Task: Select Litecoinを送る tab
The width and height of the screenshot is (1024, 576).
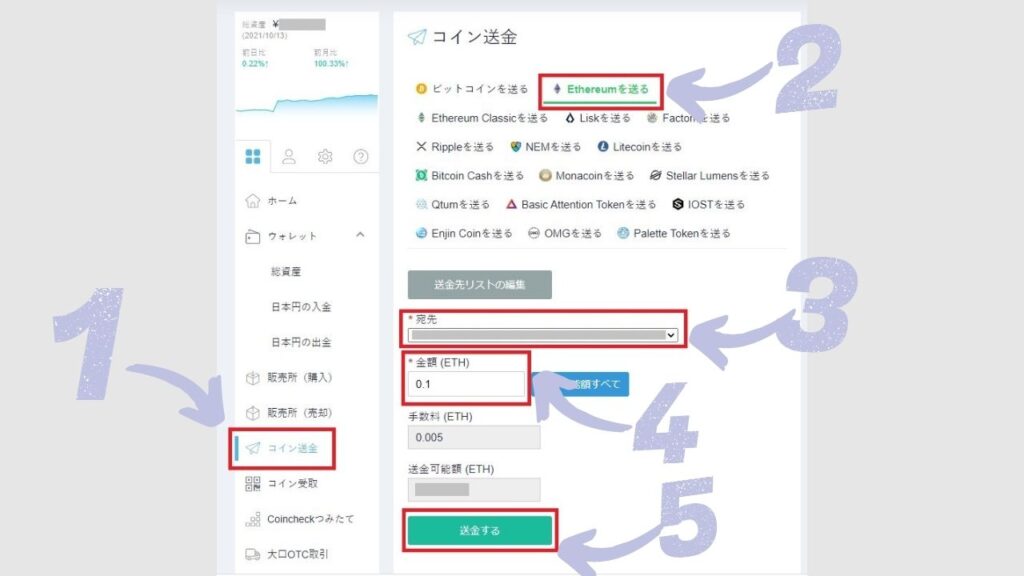Action: pos(639,147)
